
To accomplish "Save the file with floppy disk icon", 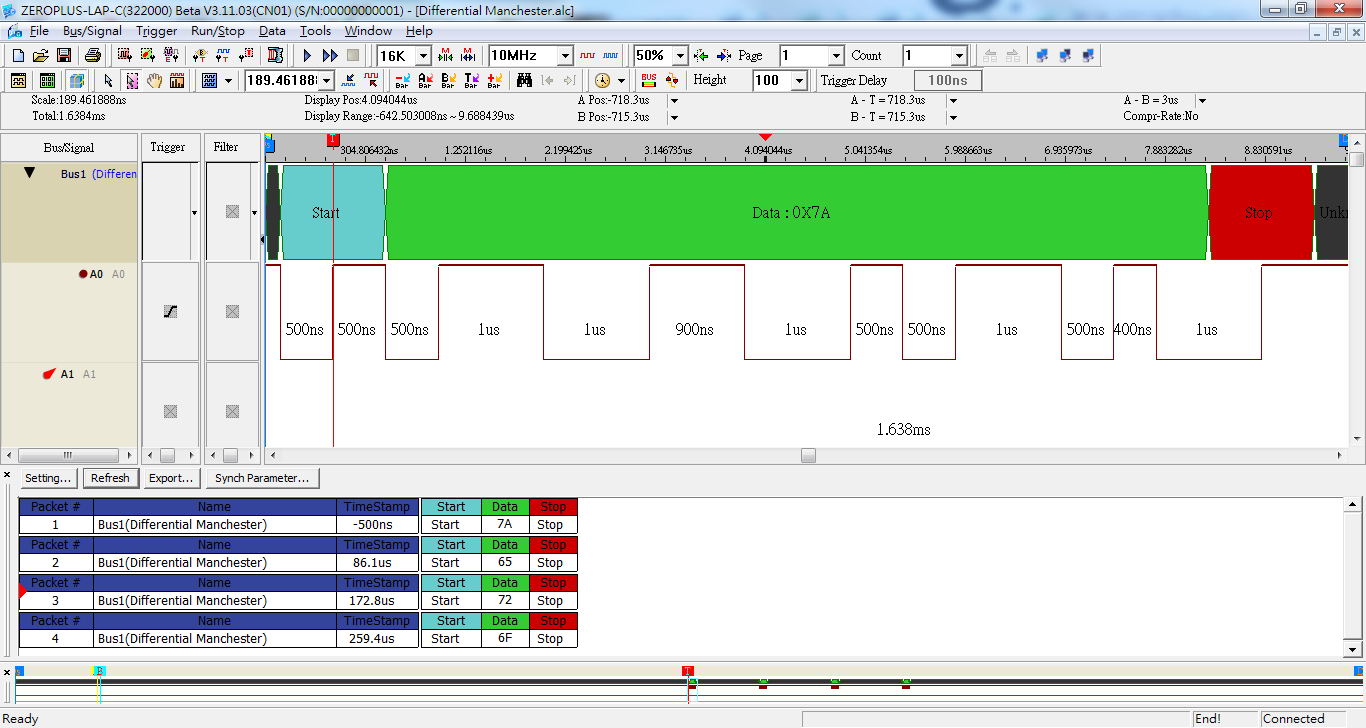I will tap(64, 56).
